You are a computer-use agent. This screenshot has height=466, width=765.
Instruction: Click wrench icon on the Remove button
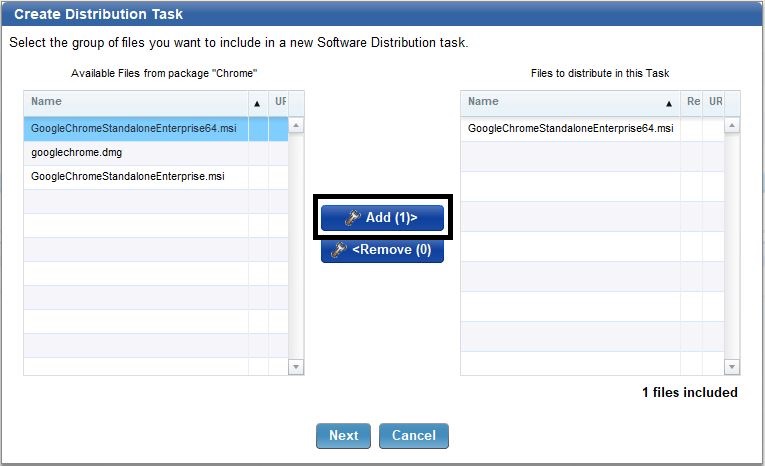point(339,250)
